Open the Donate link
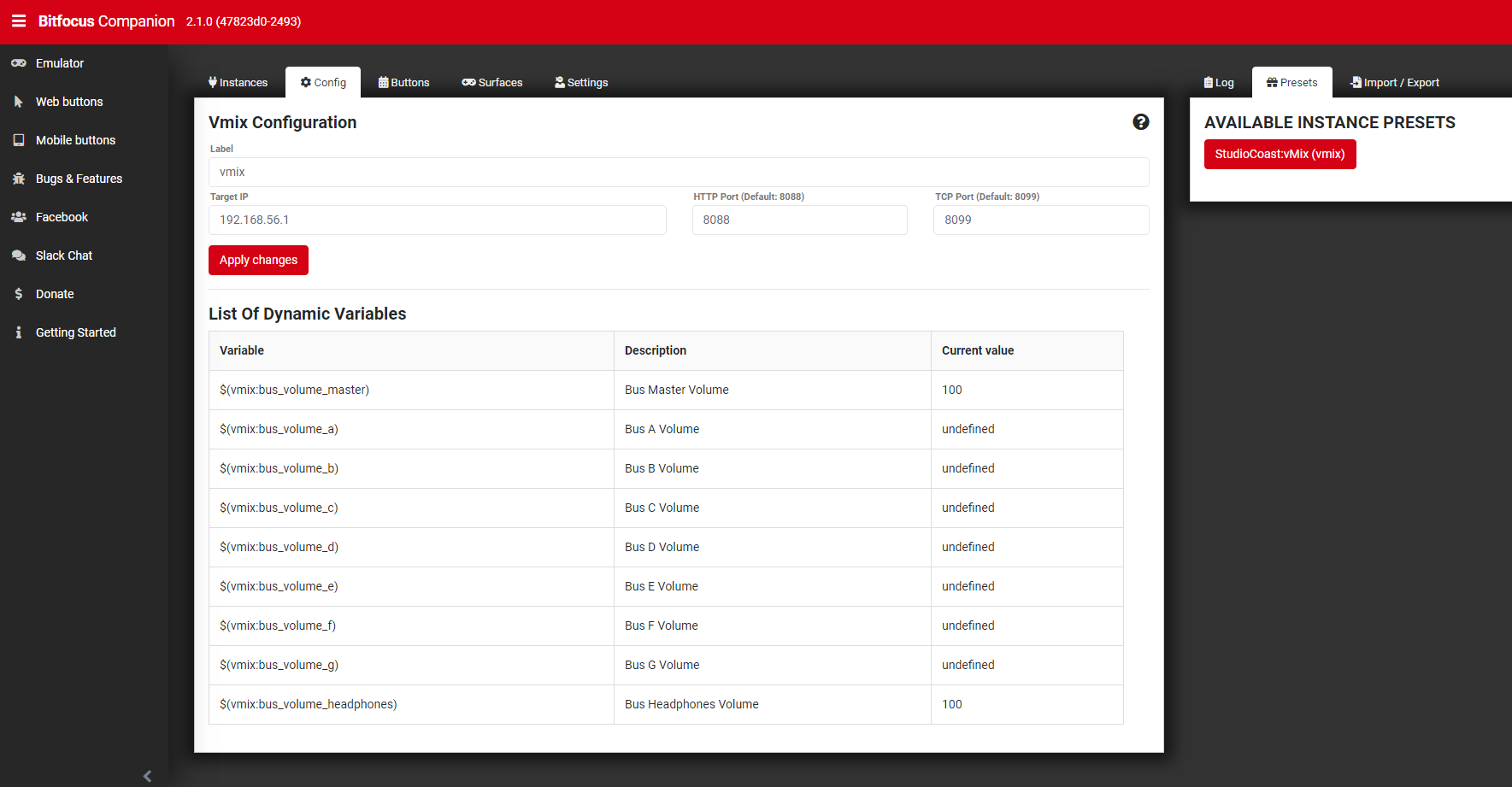Image resolution: width=1512 pixels, height=787 pixels. [84, 294]
